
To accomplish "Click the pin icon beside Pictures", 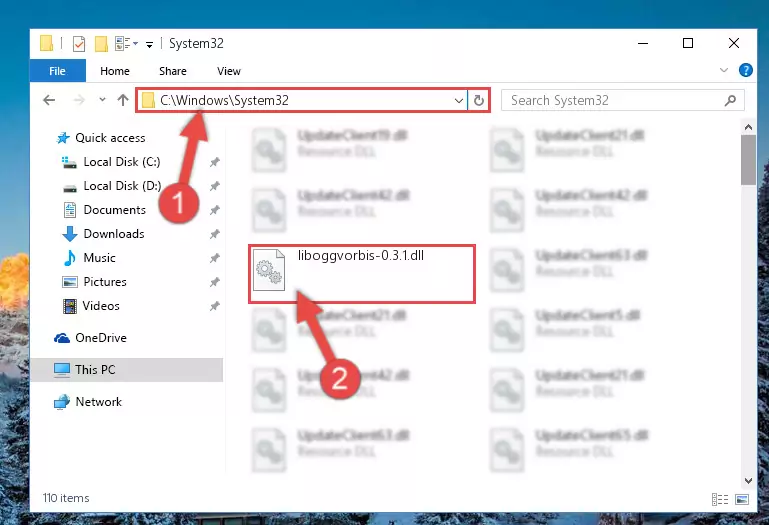I will [x=214, y=282].
